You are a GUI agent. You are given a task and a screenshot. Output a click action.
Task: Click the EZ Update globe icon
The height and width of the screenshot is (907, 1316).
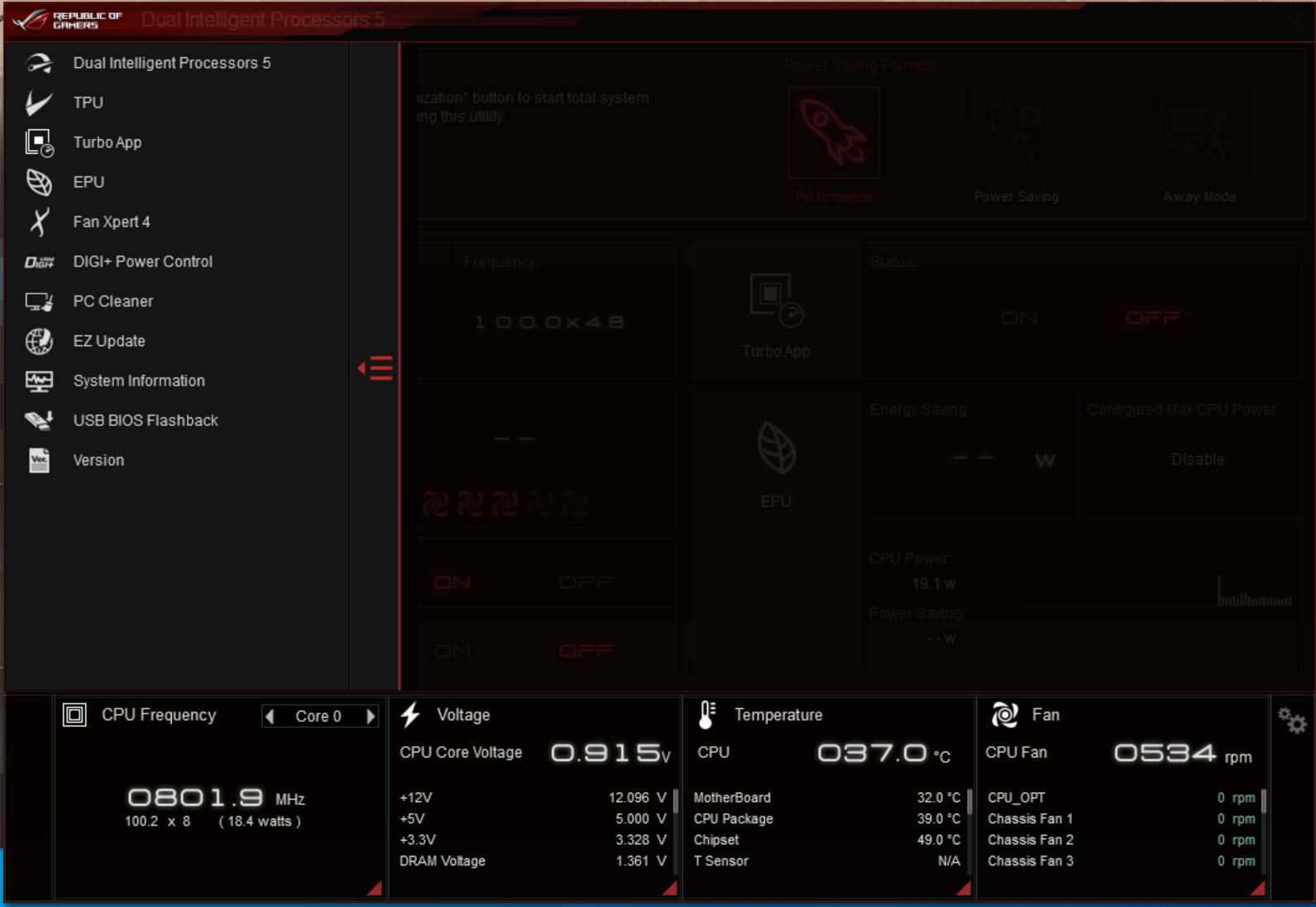point(38,341)
